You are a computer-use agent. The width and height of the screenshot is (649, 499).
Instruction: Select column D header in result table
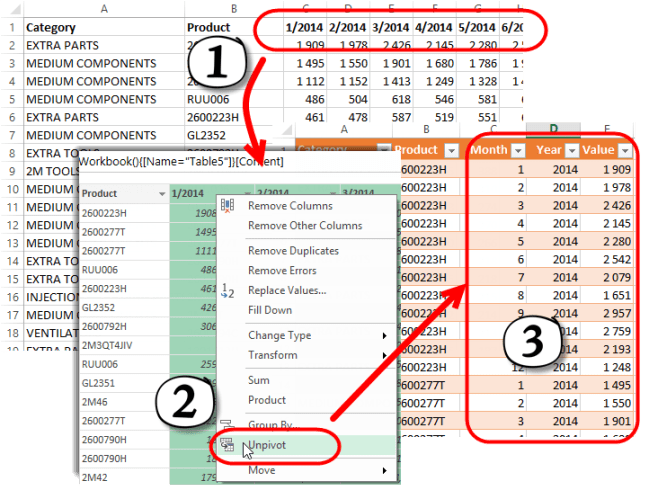(553, 129)
